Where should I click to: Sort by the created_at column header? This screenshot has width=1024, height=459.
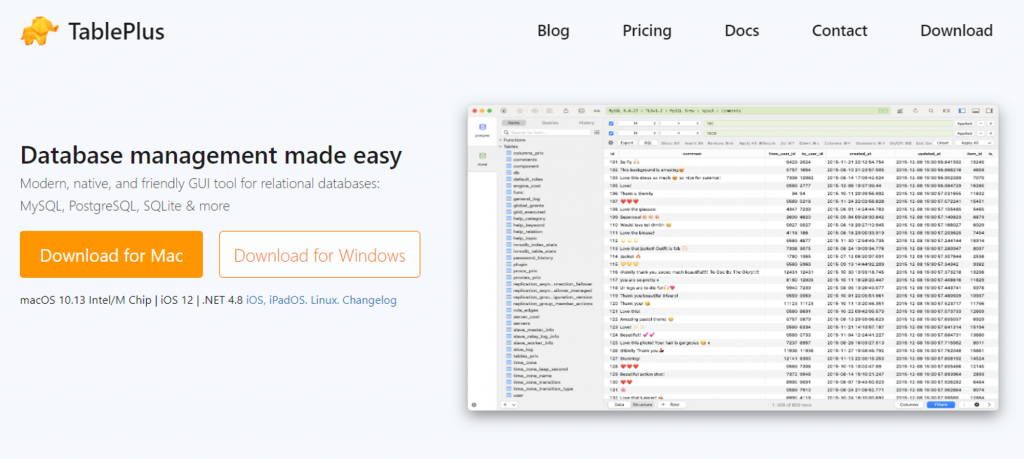tap(861, 154)
